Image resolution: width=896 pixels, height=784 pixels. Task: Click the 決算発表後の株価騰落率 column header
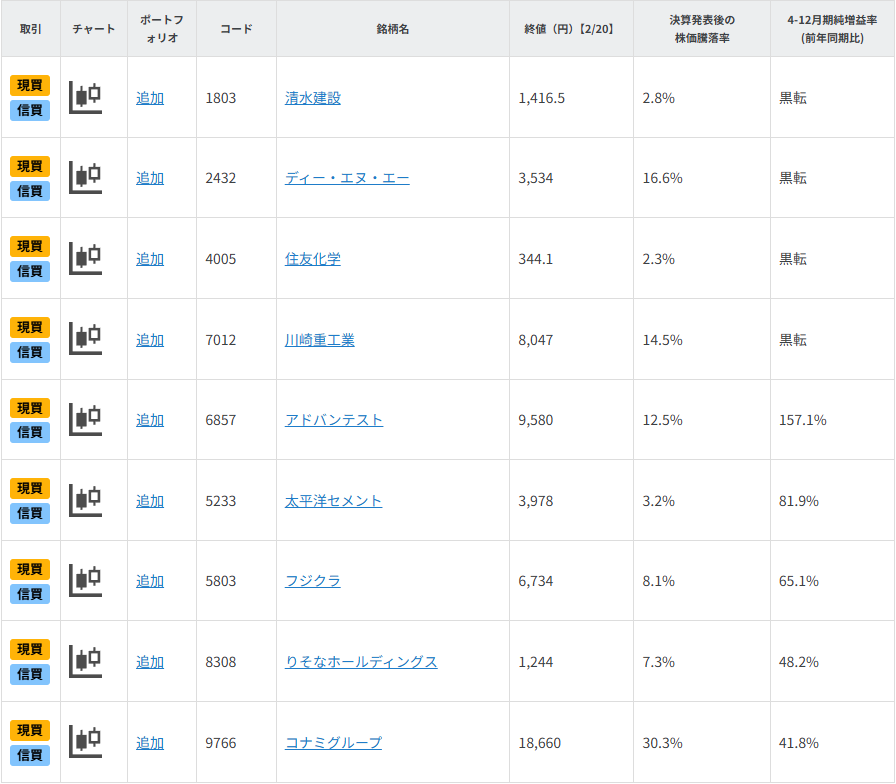(701, 29)
